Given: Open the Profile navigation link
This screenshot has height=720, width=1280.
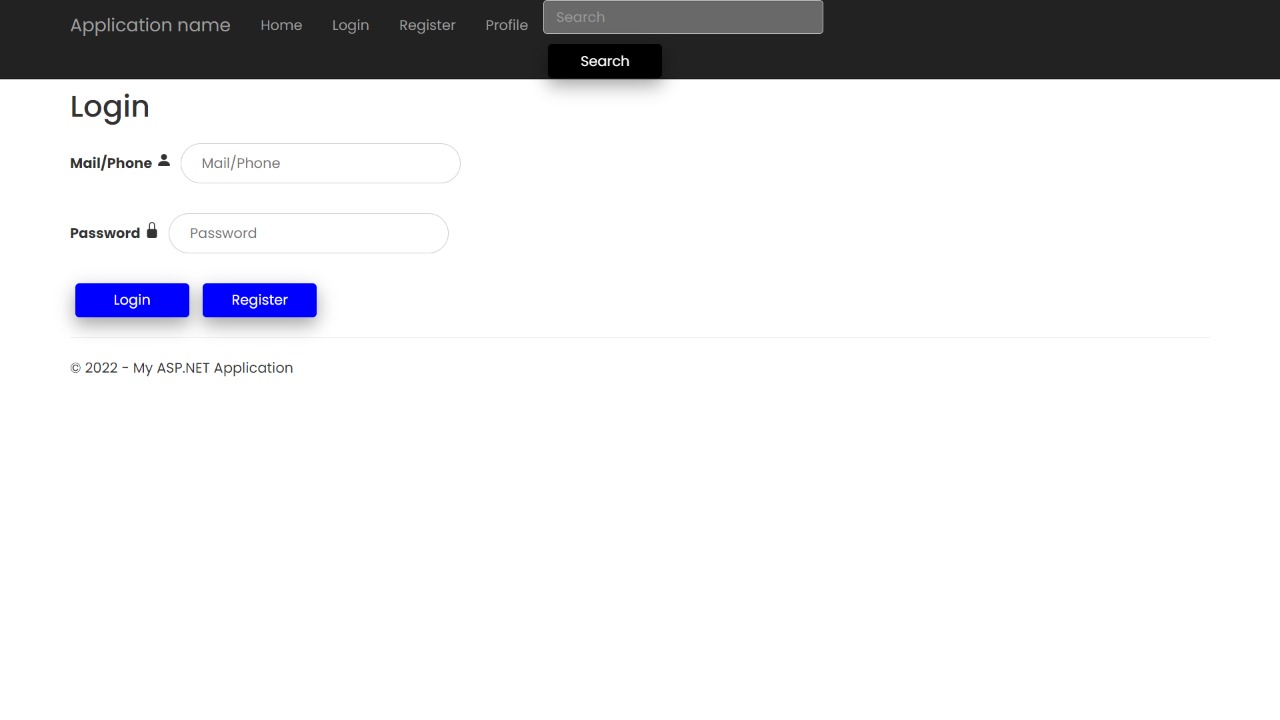Looking at the screenshot, I should (506, 25).
